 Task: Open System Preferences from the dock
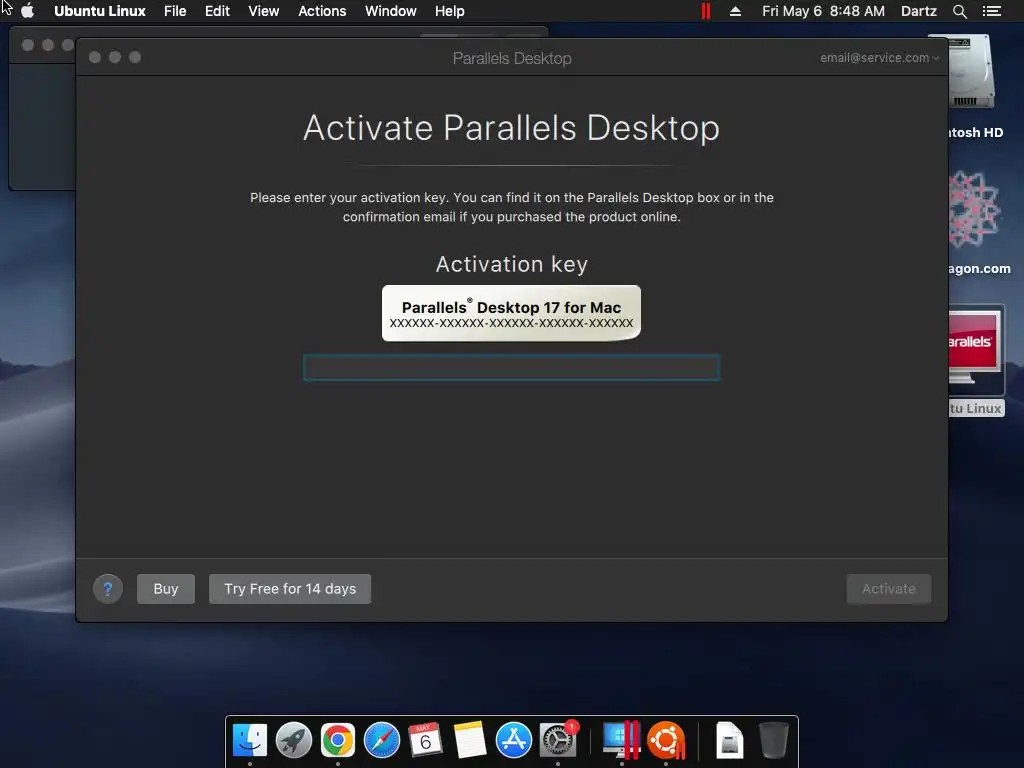pos(558,740)
